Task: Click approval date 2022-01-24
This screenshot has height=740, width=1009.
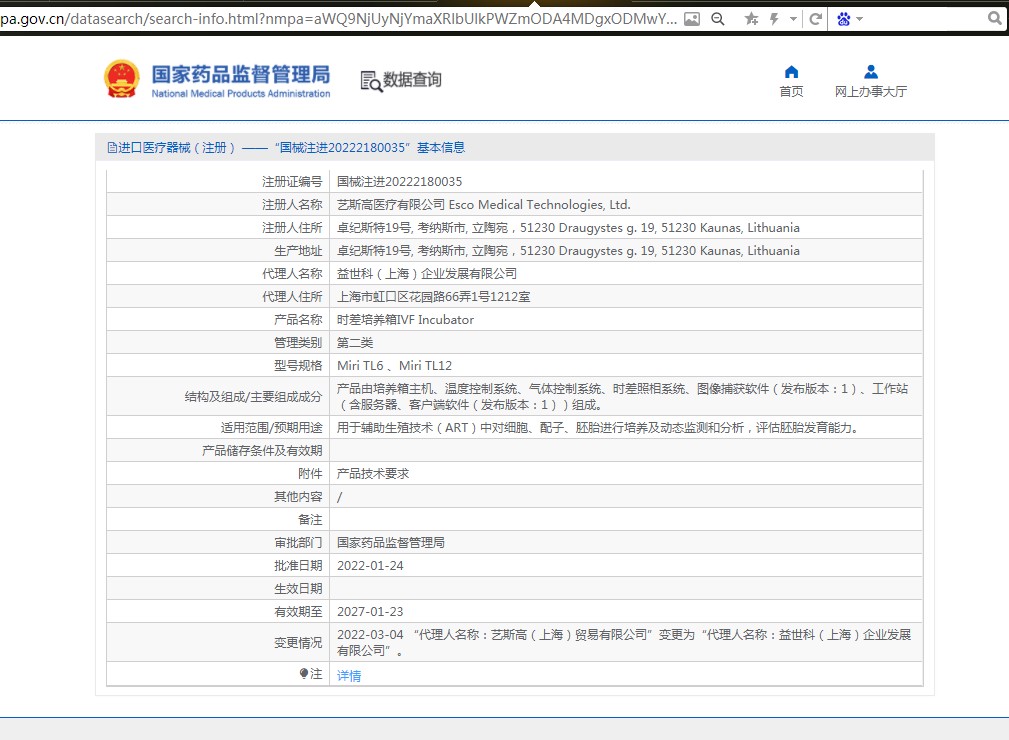Action: [x=370, y=566]
